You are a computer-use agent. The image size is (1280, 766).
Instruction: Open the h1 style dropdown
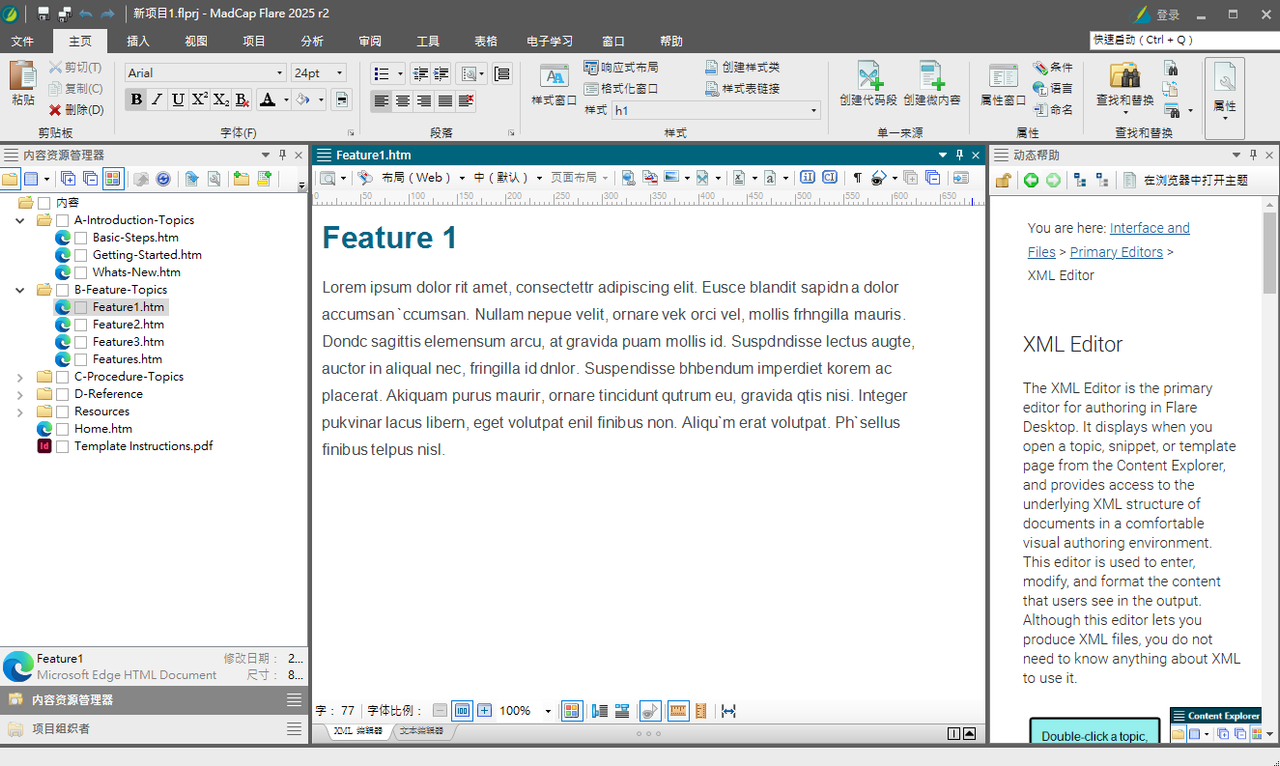[x=813, y=110]
